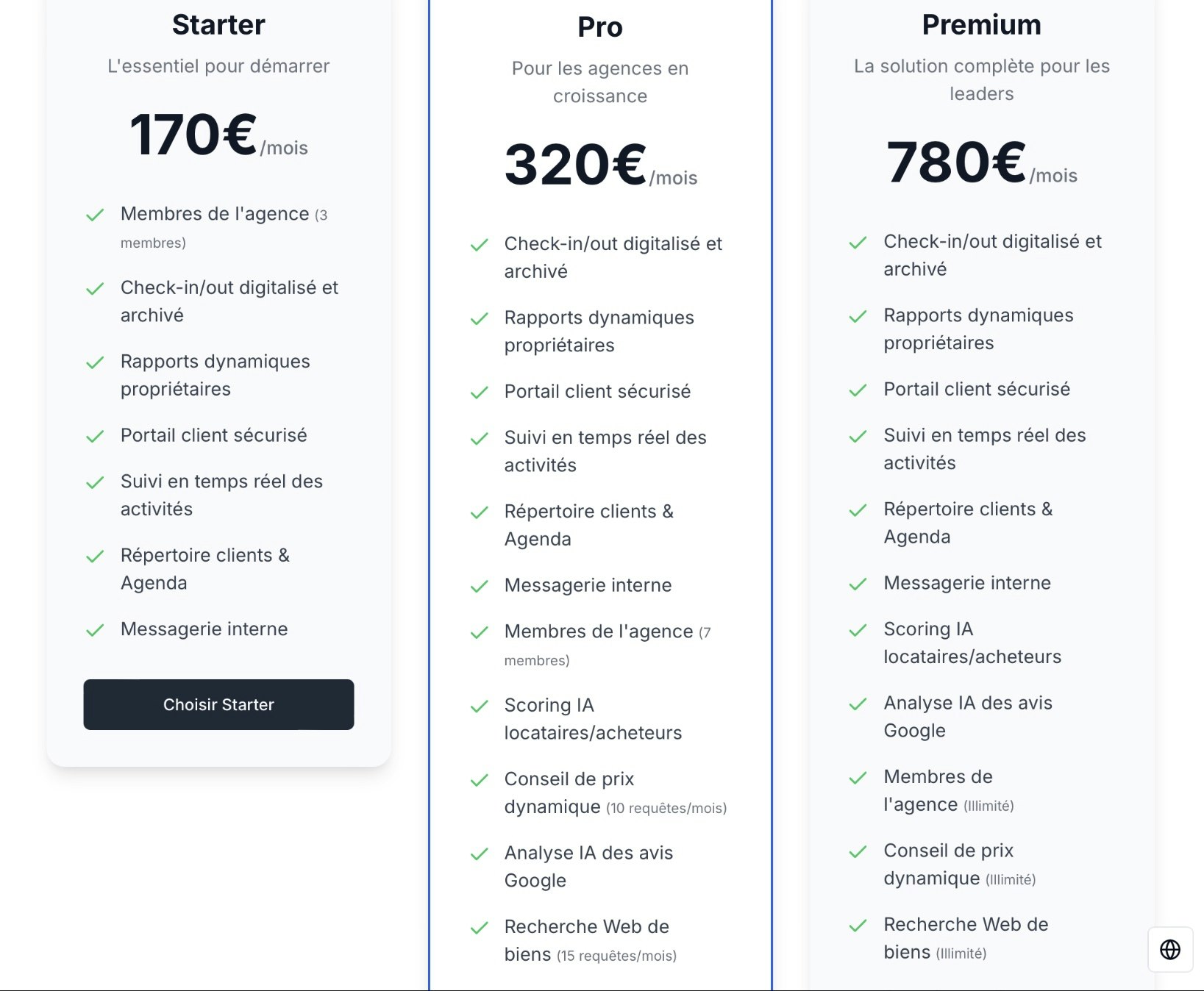Select the Premium plan heading
Image resolution: width=1204 pixels, height=991 pixels.
(x=981, y=24)
